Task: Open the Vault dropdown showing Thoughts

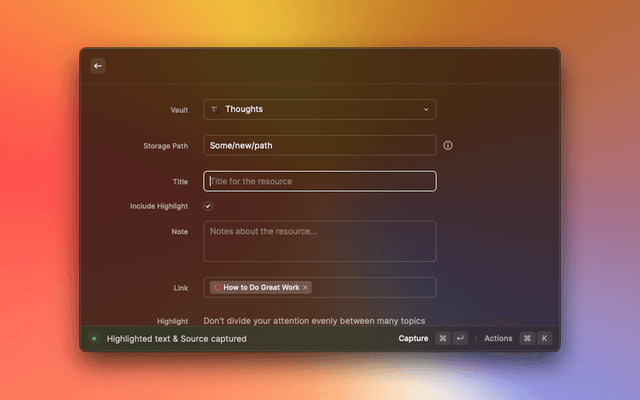Action: (319, 109)
